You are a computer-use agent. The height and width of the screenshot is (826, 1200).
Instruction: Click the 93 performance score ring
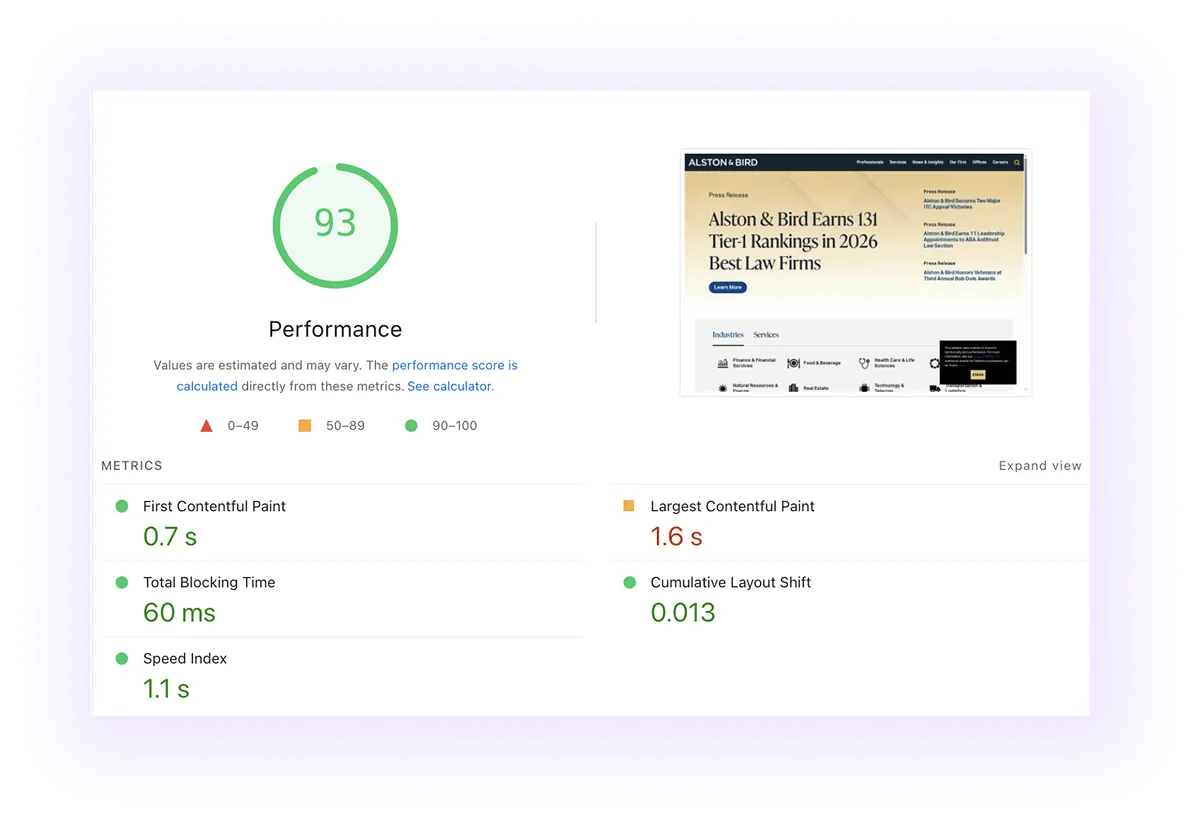coord(335,224)
